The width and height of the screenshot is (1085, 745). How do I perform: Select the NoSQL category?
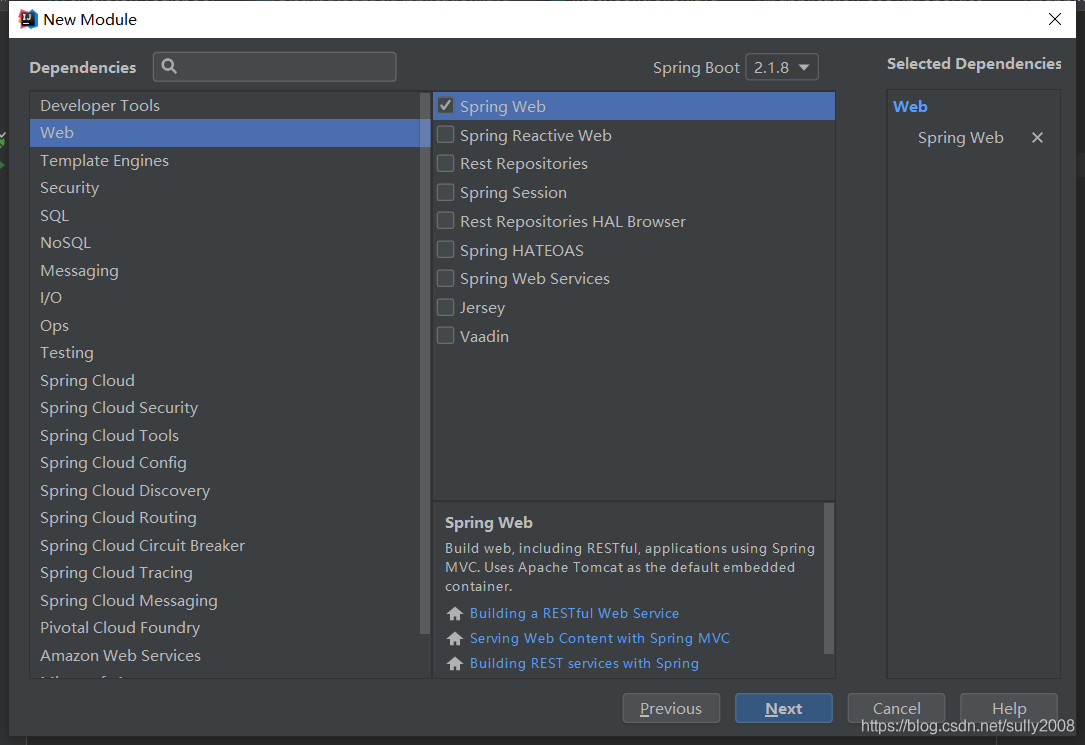click(226, 243)
